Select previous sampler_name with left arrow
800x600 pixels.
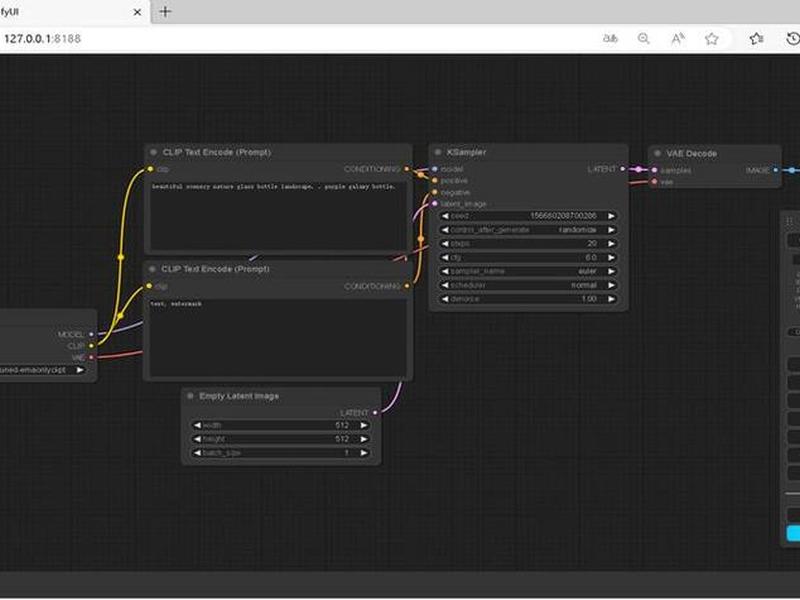445,271
